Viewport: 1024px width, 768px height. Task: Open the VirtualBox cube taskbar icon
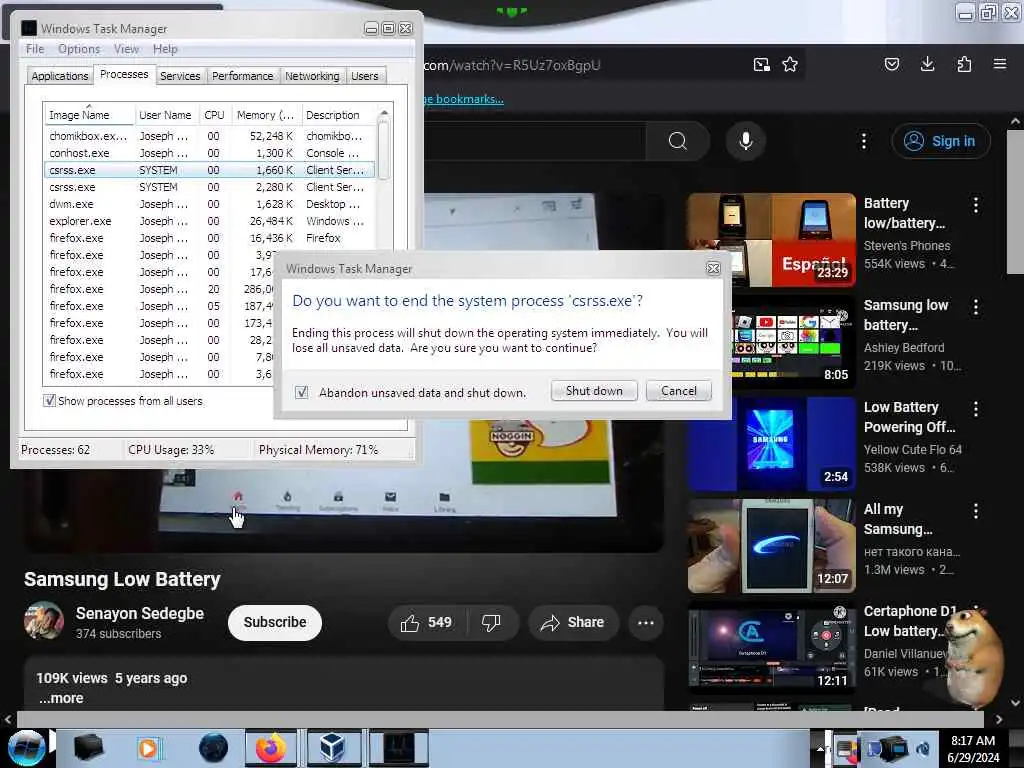(x=332, y=748)
